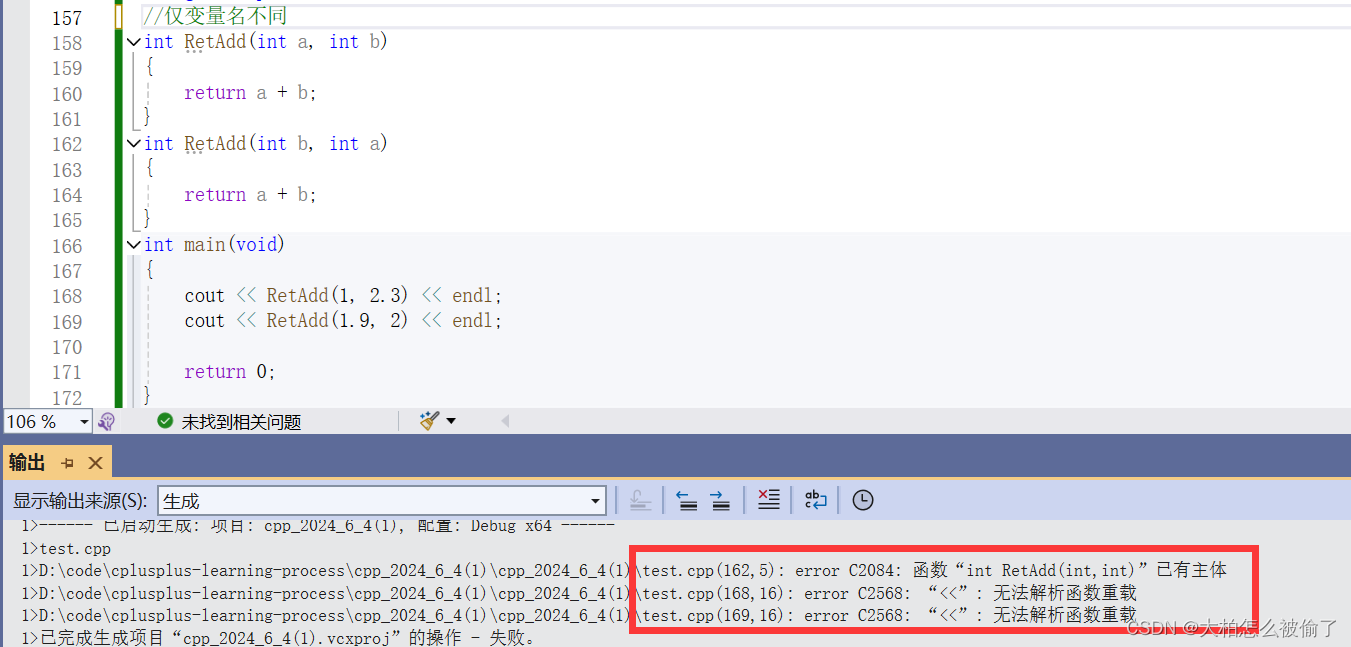Click the green no-issues-found checkmark icon
The width and height of the screenshot is (1351, 647).
click(x=165, y=421)
